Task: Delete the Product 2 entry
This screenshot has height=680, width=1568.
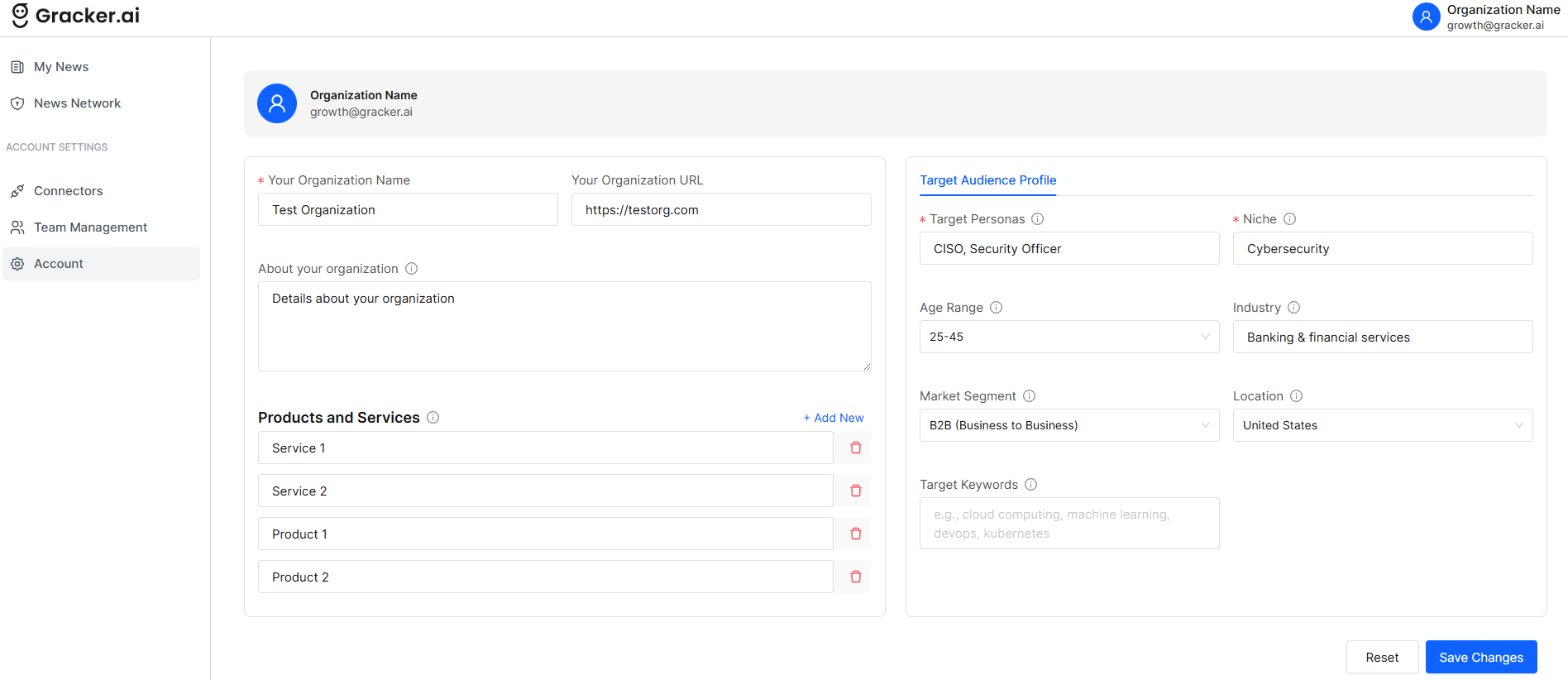Action: 856,577
